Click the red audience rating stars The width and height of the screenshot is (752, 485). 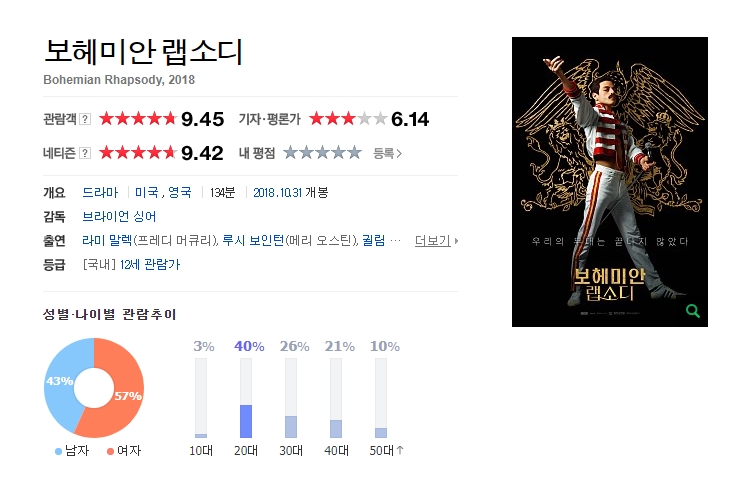pos(138,118)
